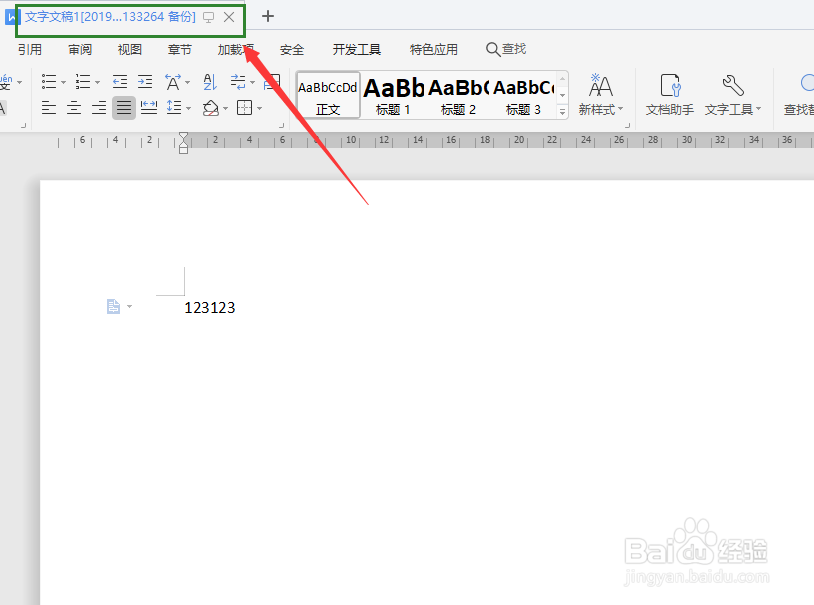
Task: Toggle justify alignment
Action: pos(124,108)
